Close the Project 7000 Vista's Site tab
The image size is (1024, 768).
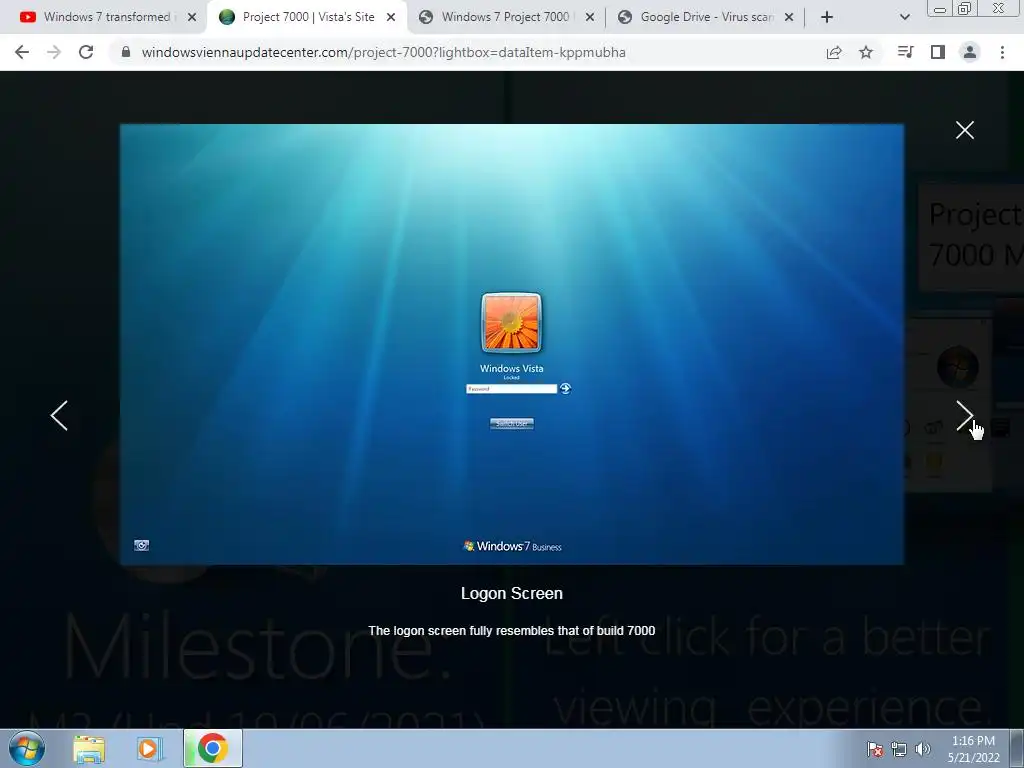(x=391, y=17)
